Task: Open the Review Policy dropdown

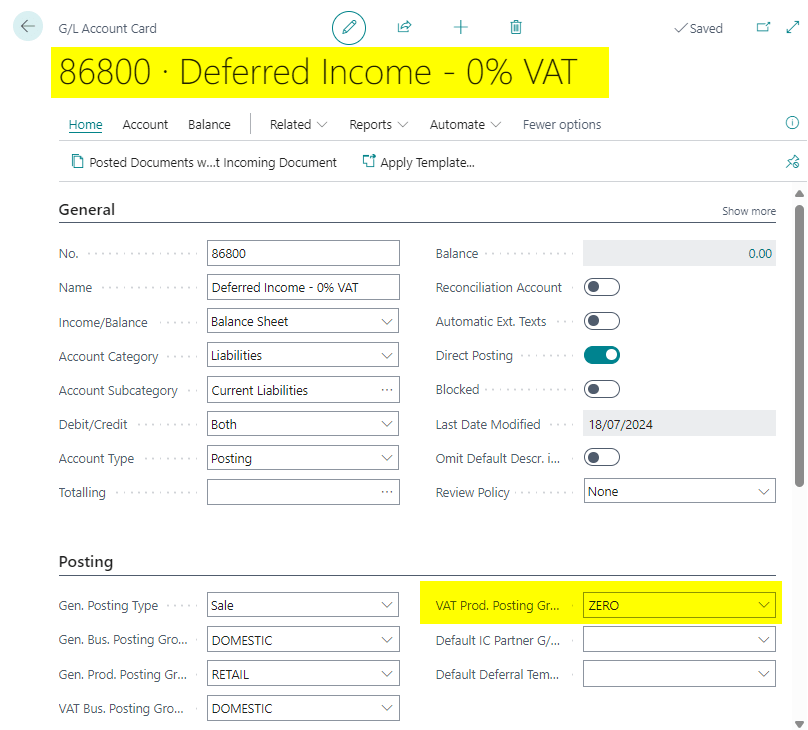Action: coord(679,492)
